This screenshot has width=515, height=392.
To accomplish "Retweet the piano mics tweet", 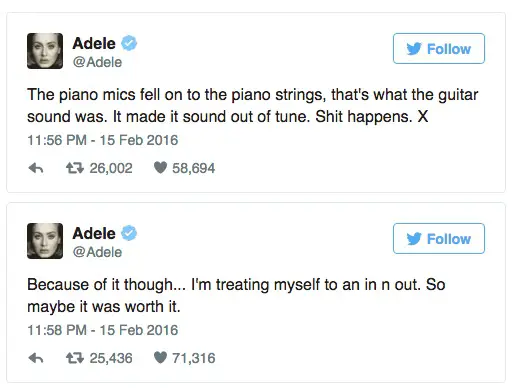I will click(75, 168).
